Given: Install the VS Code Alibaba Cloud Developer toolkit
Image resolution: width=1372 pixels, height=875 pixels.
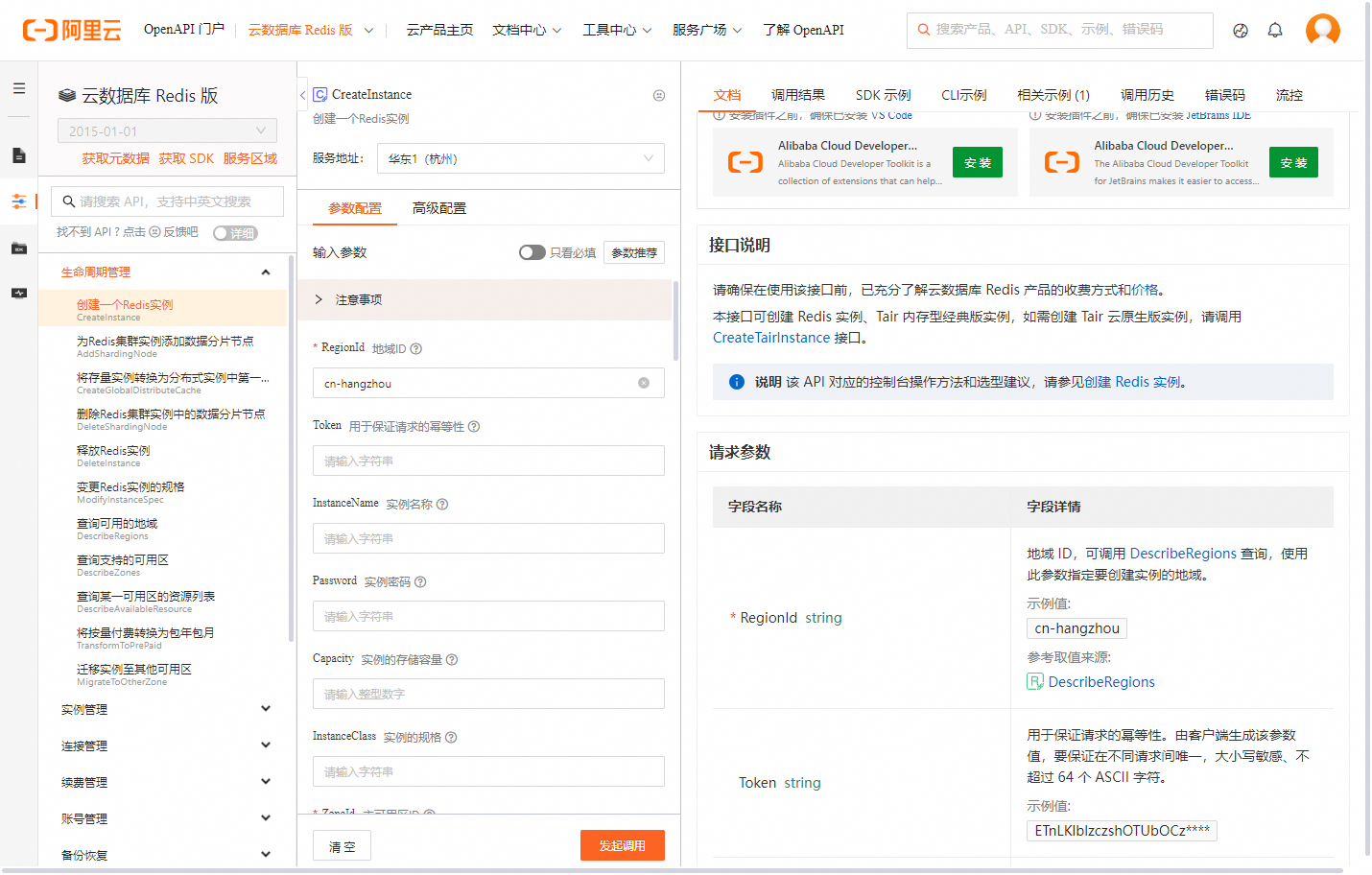Looking at the screenshot, I should click(x=978, y=162).
